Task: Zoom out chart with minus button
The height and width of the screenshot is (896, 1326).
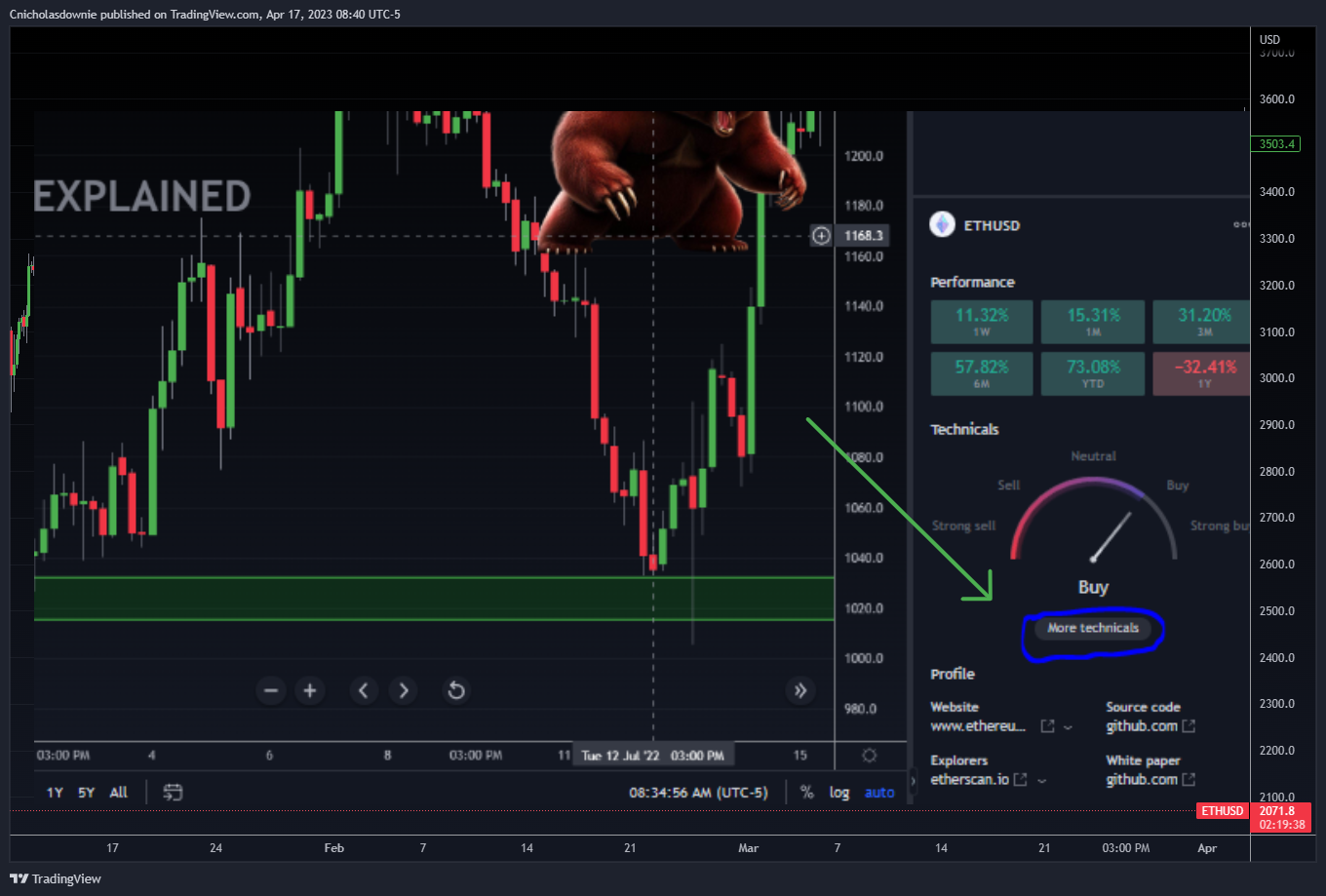Action: (271, 691)
